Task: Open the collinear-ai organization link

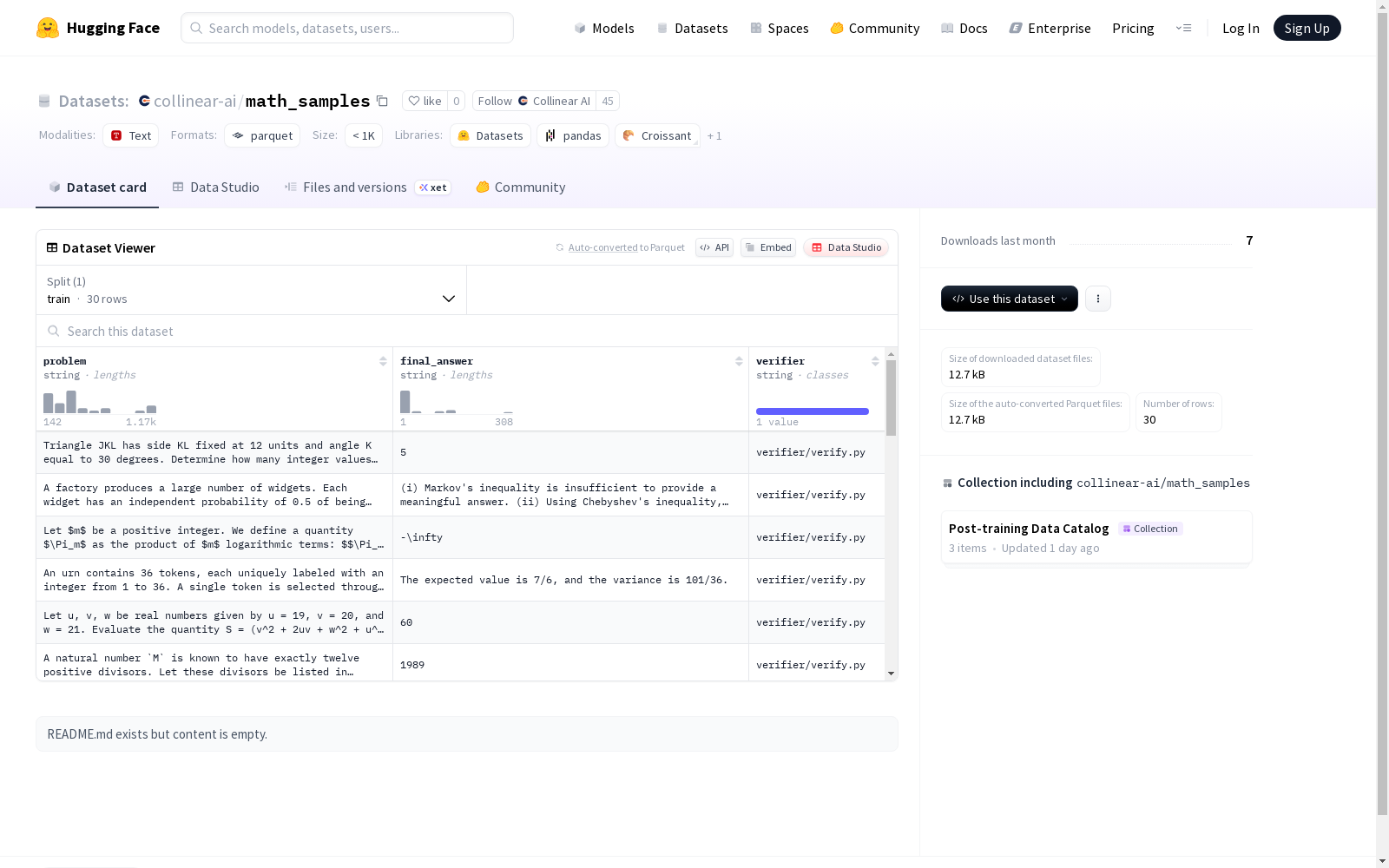Action: tap(194, 101)
